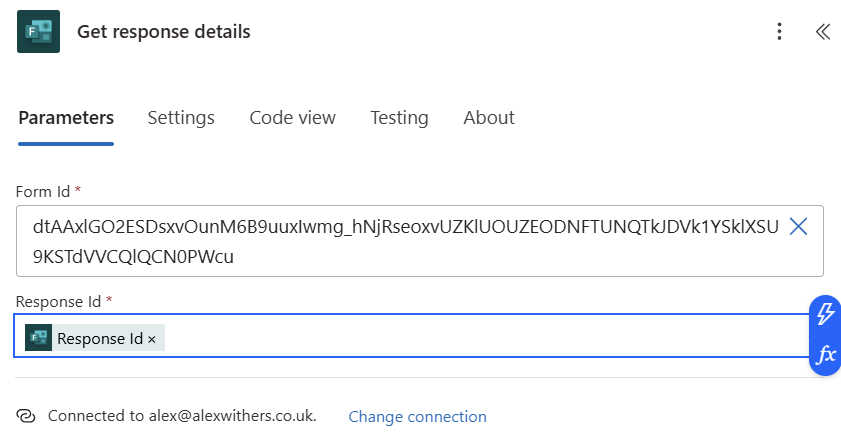
Task: Collapse the action panel with double chevron
Action: [x=822, y=32]
